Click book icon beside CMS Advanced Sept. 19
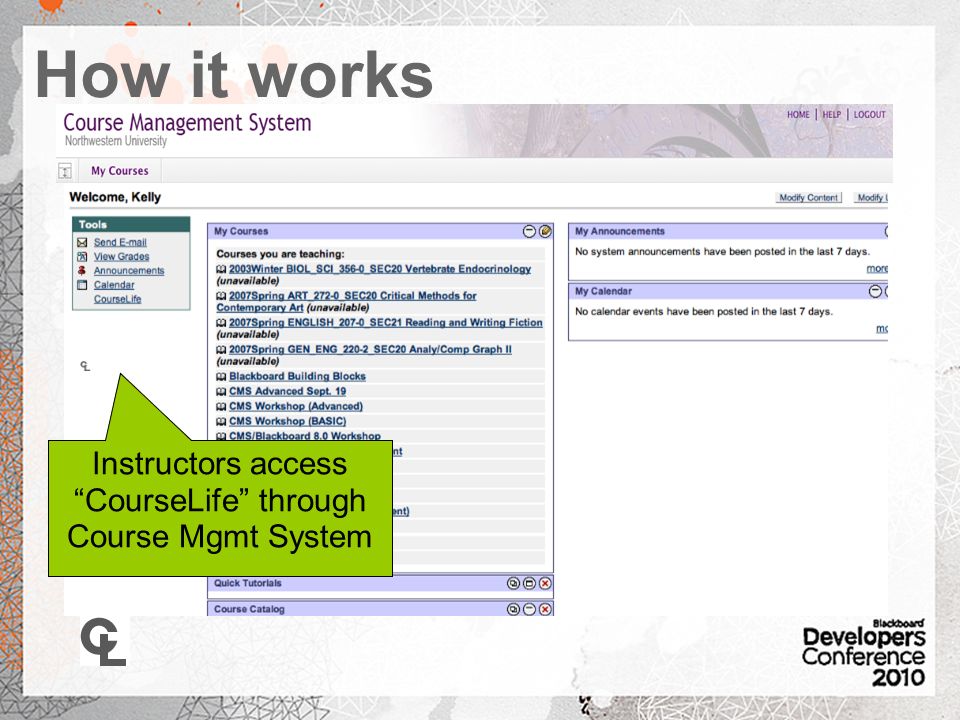Screen dimensions: 960x720 (222, 392)
